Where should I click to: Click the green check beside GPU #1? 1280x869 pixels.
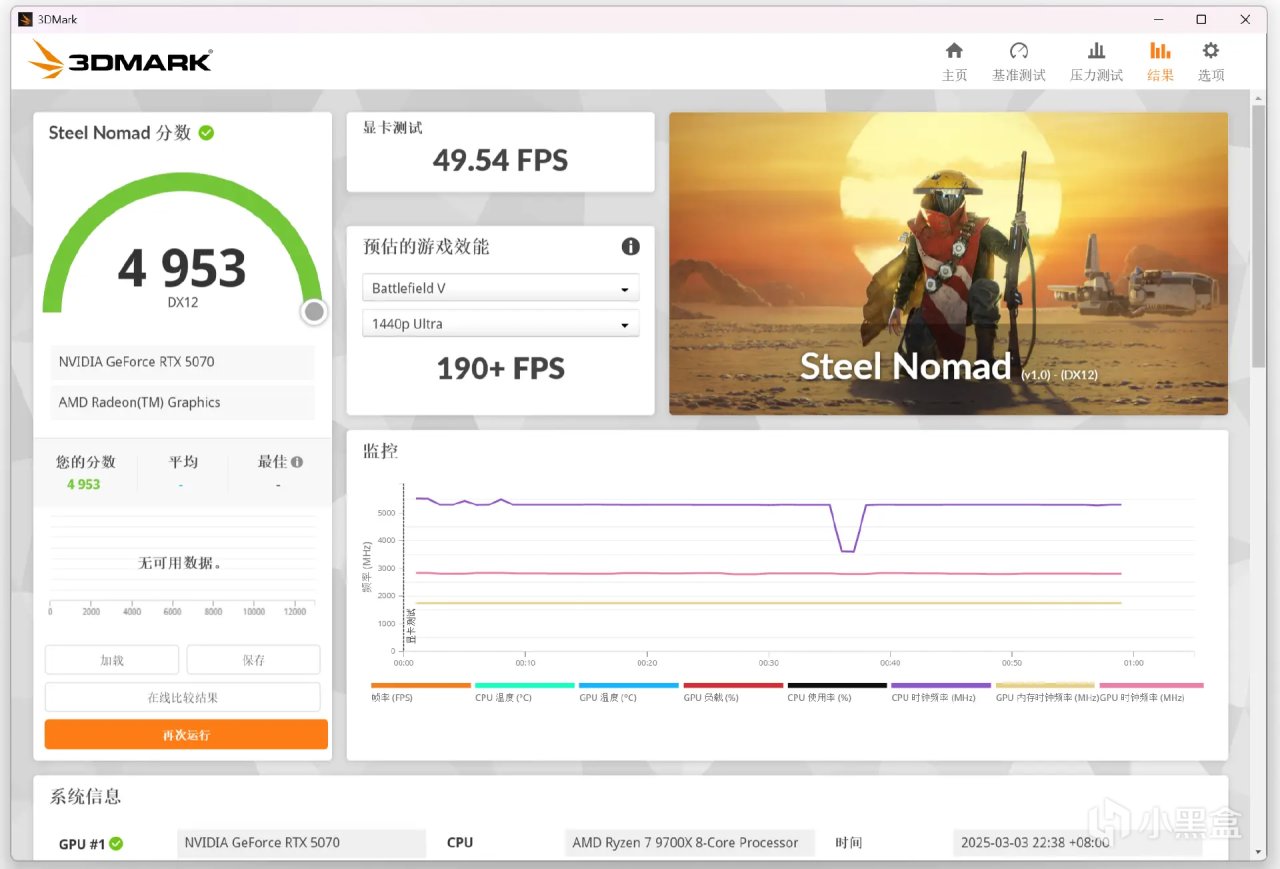116,843
